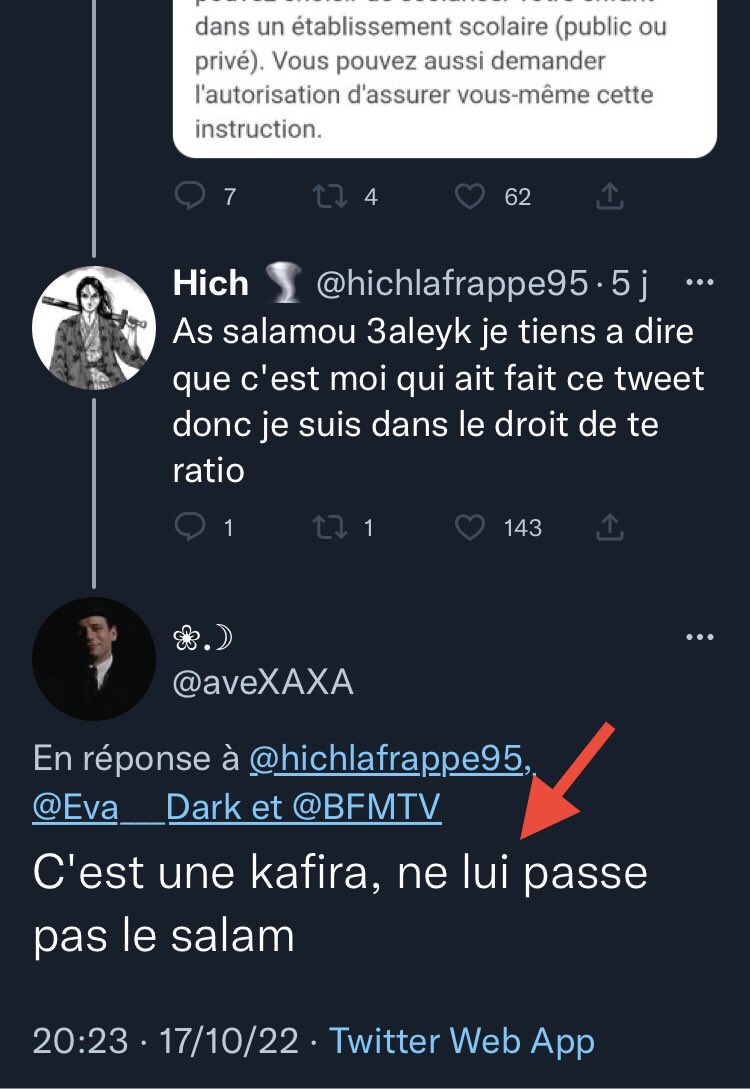Open the Hich display name
Screen dimensions: 750x1089
click(210, 283)
